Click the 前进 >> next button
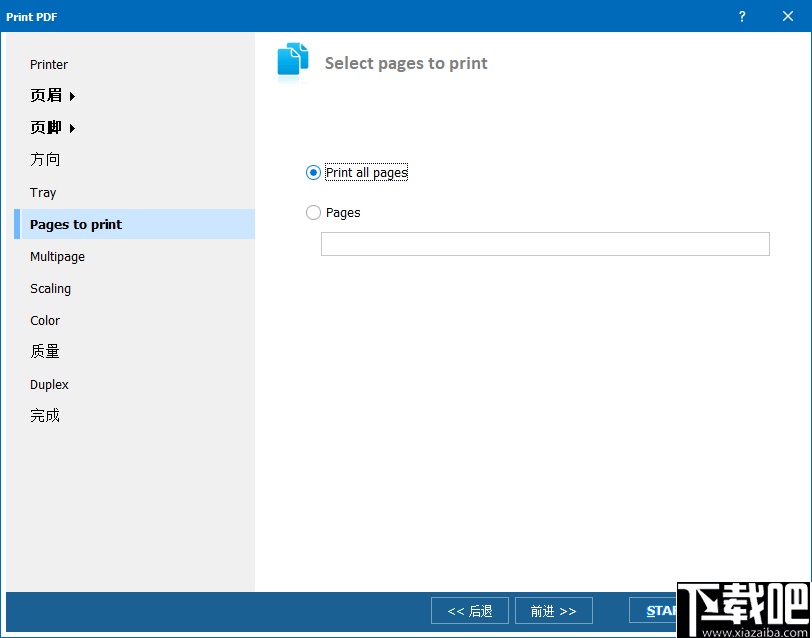 [x=553, y=610]
